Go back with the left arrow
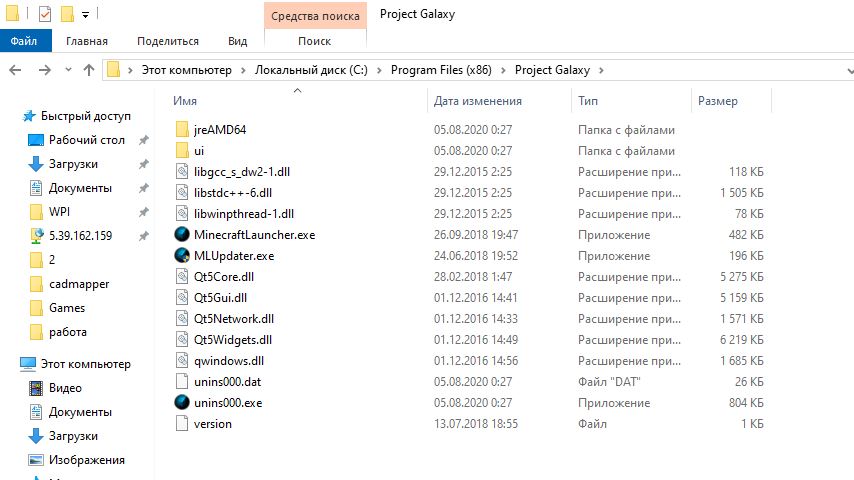Viewport: 854px width, 480px height. click(15, 70)
